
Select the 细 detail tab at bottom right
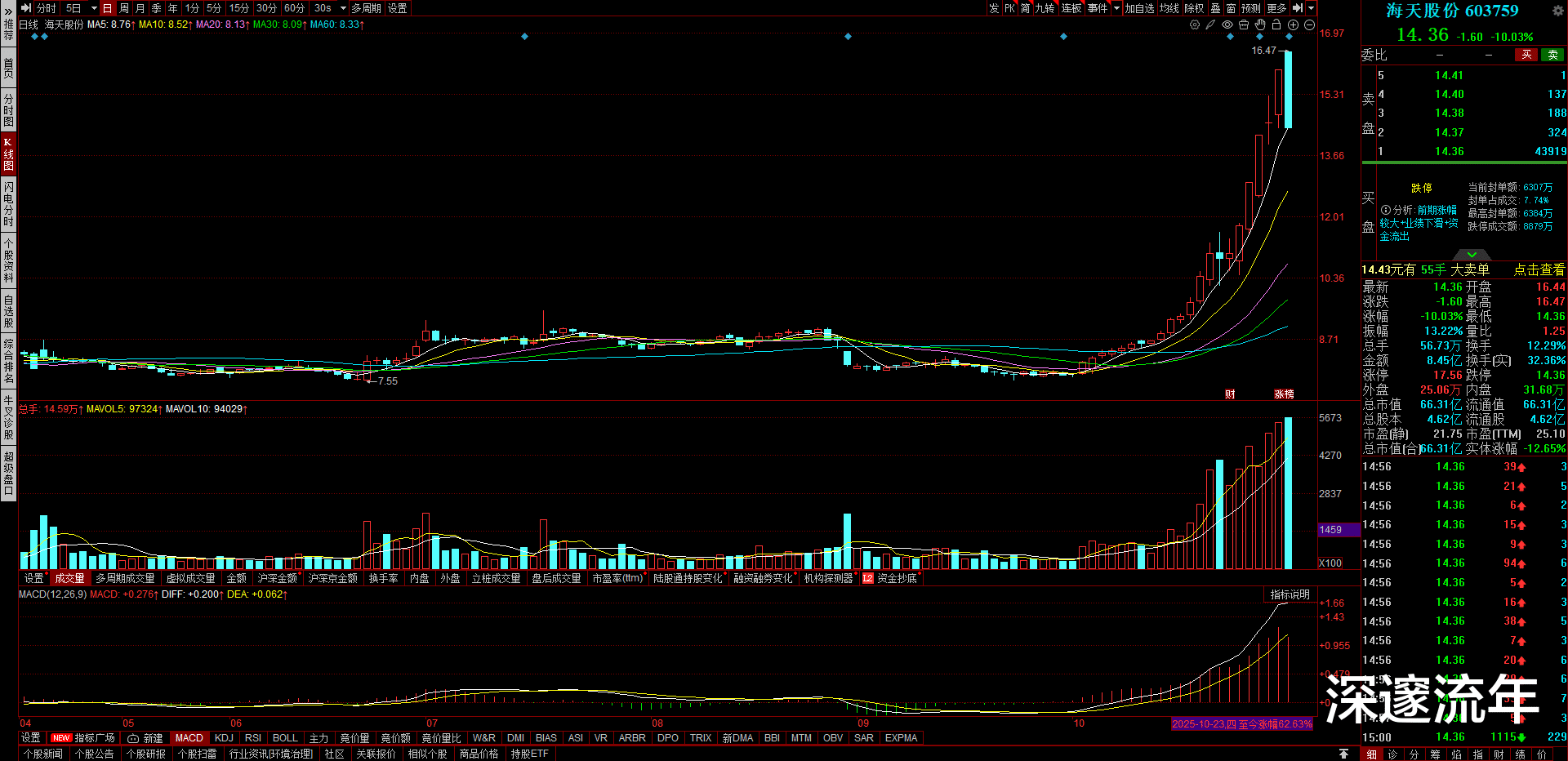pos(1371,754)
